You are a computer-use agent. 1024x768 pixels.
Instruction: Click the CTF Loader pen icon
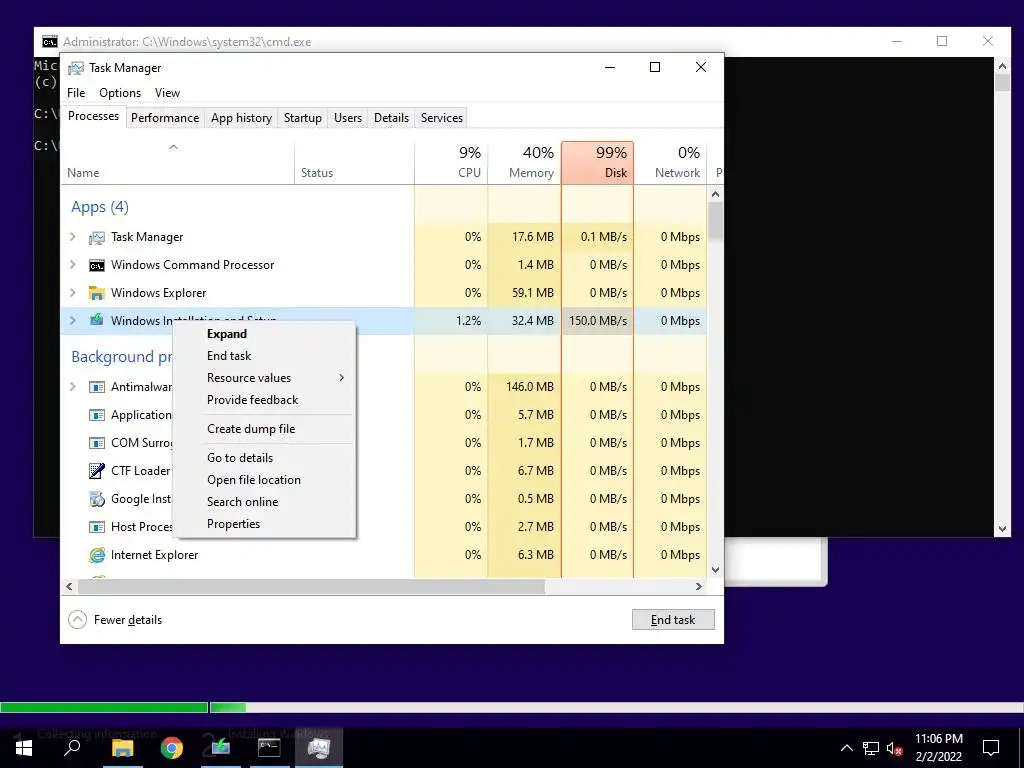tap(97, 471)
